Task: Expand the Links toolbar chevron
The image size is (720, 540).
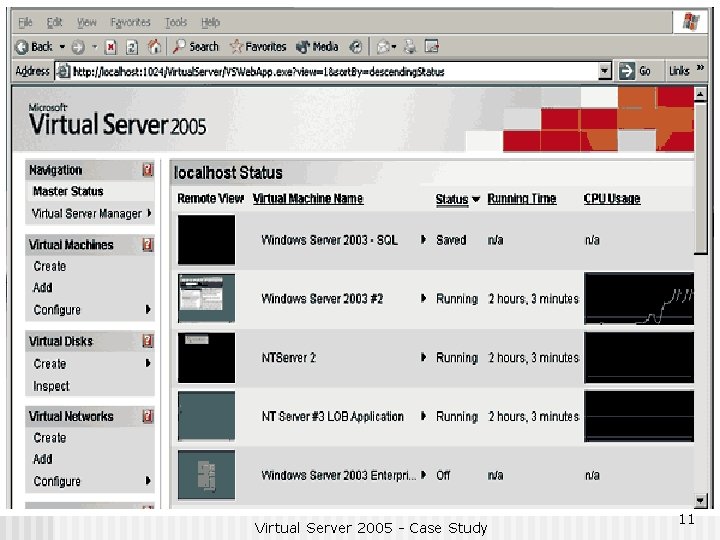Action: coord(700,68)
